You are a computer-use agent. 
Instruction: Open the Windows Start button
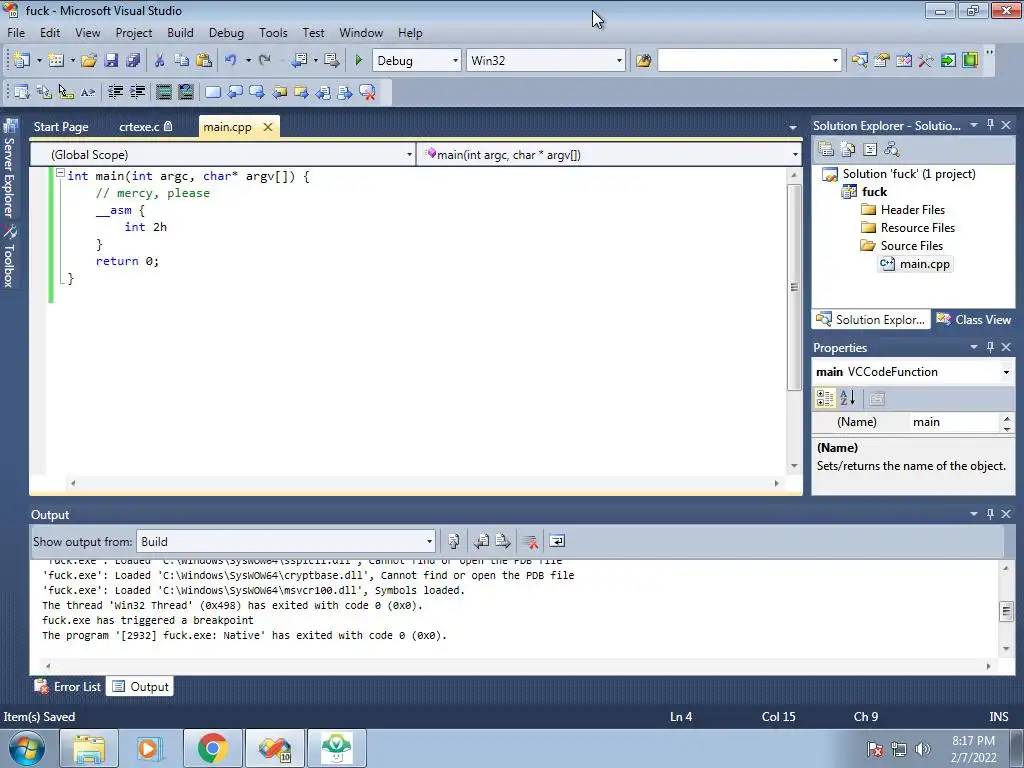click(x=27, y=748)
